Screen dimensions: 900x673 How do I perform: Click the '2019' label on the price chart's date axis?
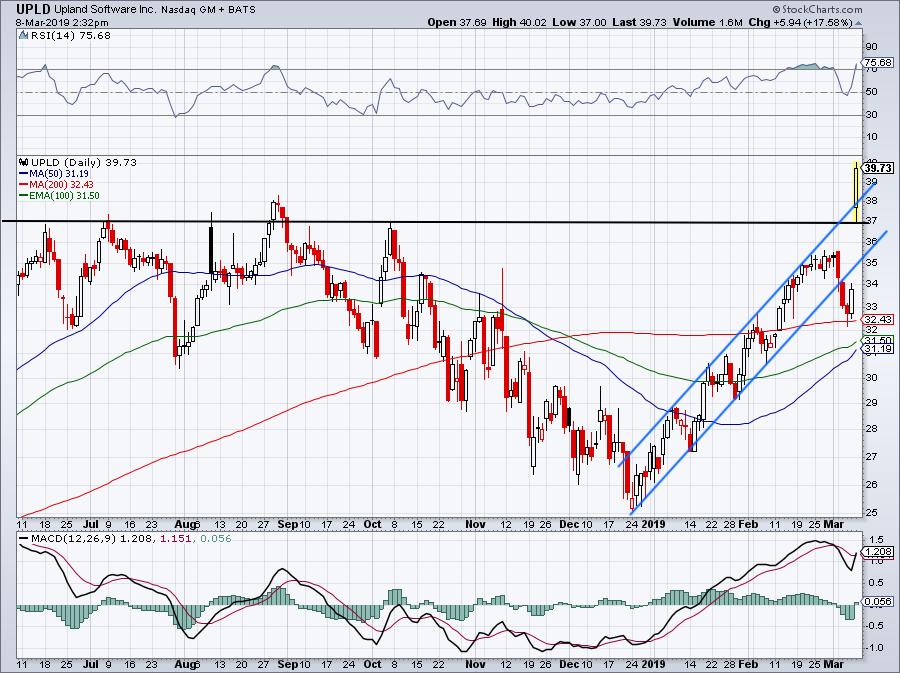(x=653, y=524)
